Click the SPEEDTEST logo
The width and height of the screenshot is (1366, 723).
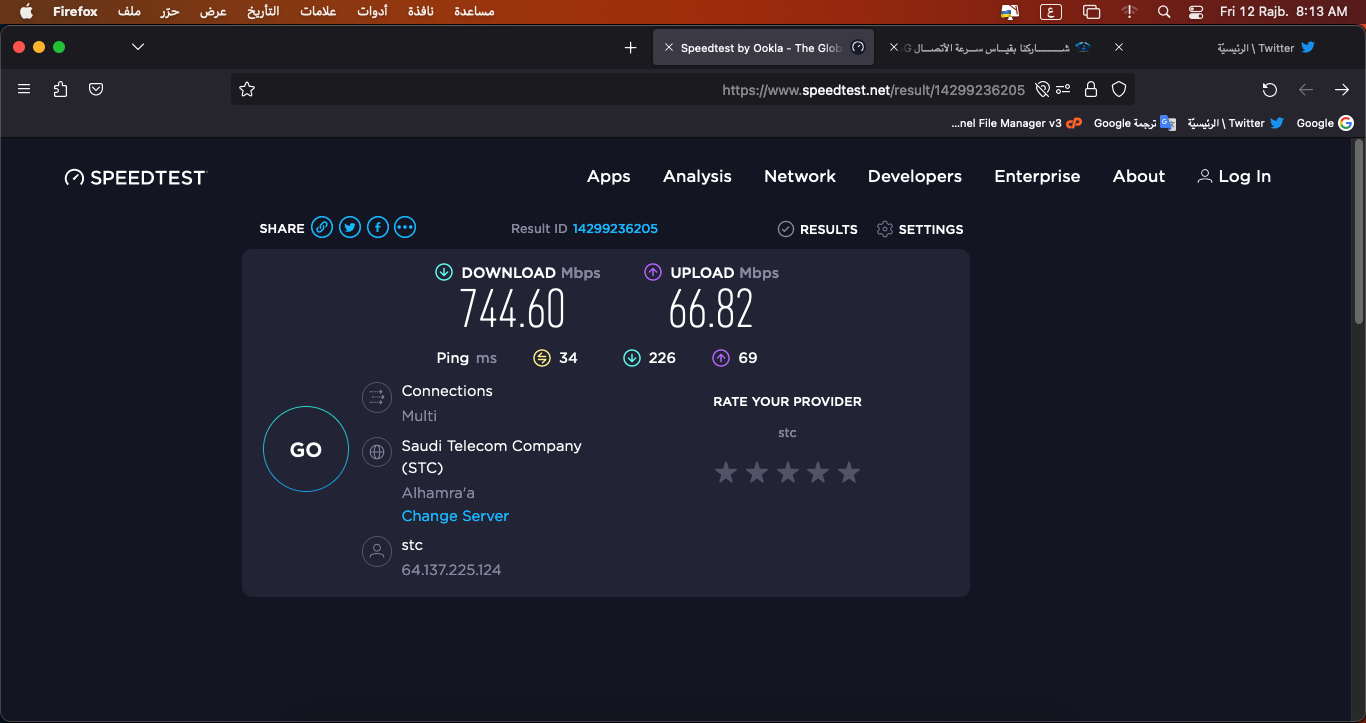click(135, 177)
